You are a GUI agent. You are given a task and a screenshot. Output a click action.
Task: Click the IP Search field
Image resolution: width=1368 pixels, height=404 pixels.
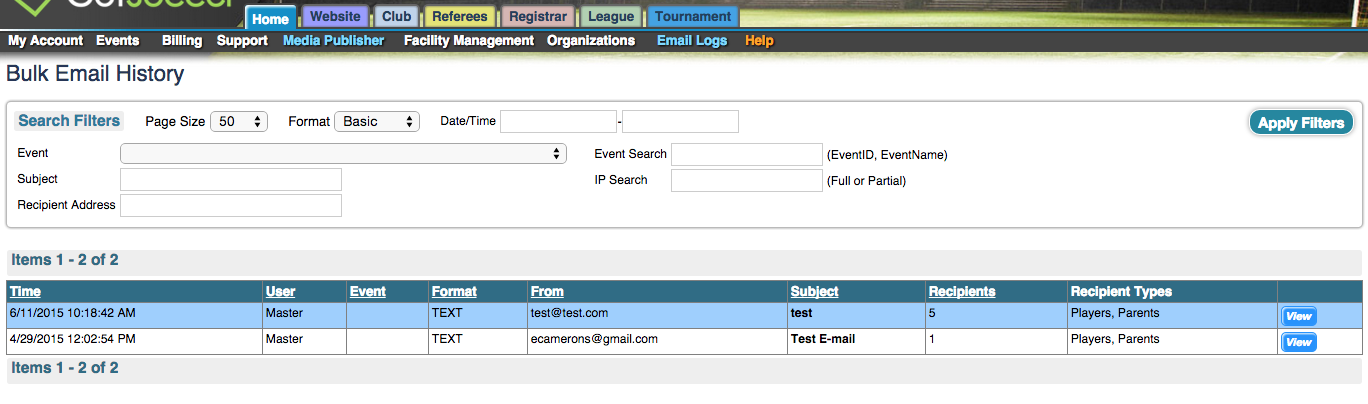[746, 180]
